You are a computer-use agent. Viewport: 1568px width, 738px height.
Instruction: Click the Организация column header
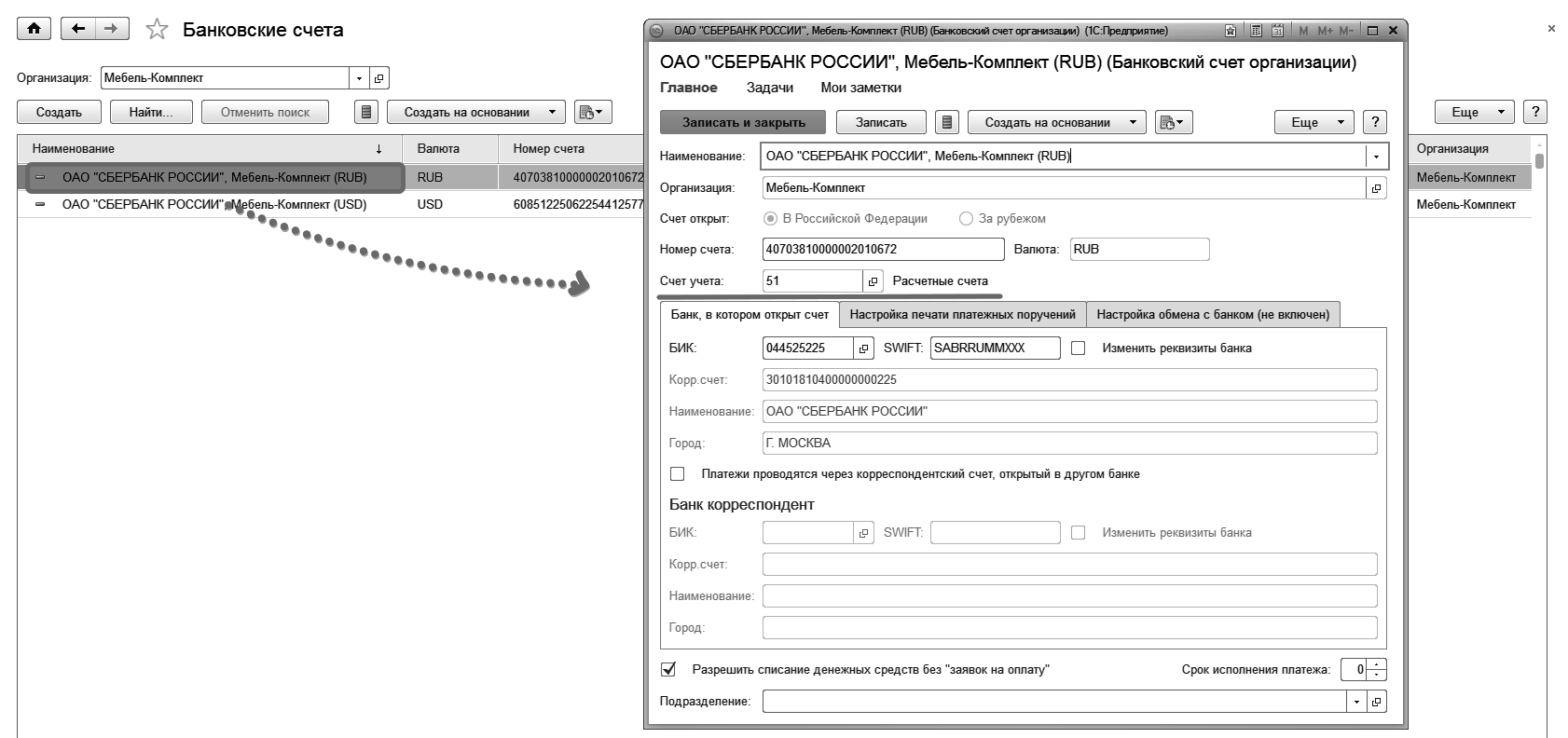pyautogui.click(x=1469, y=149)
